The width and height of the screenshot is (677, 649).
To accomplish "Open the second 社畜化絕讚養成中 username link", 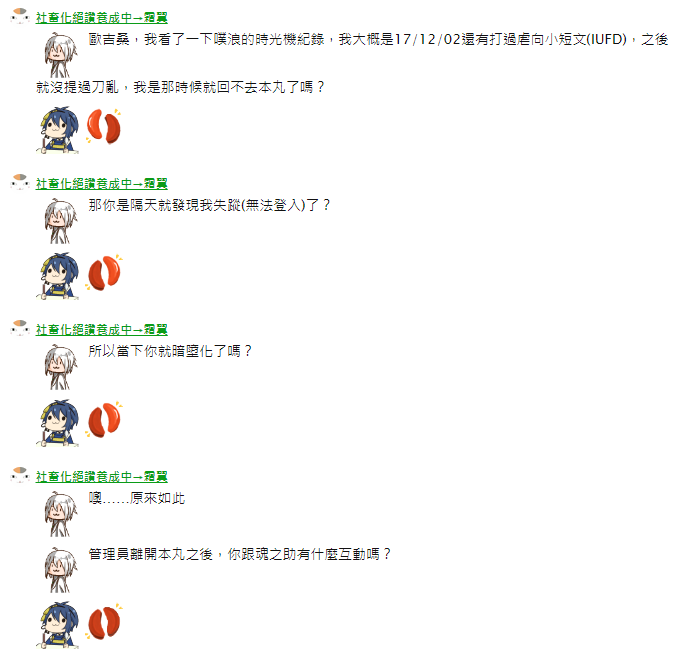I will click(x=101, y=184).
